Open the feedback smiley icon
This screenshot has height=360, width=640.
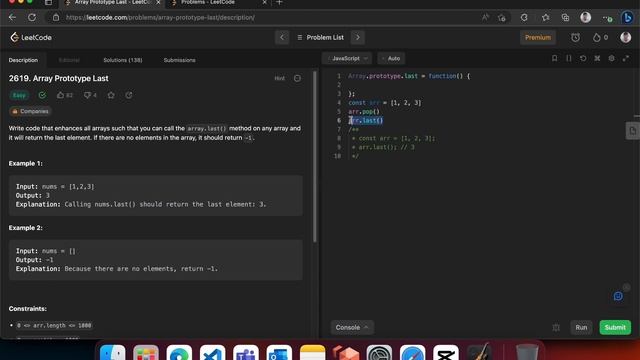click(618, 296)
